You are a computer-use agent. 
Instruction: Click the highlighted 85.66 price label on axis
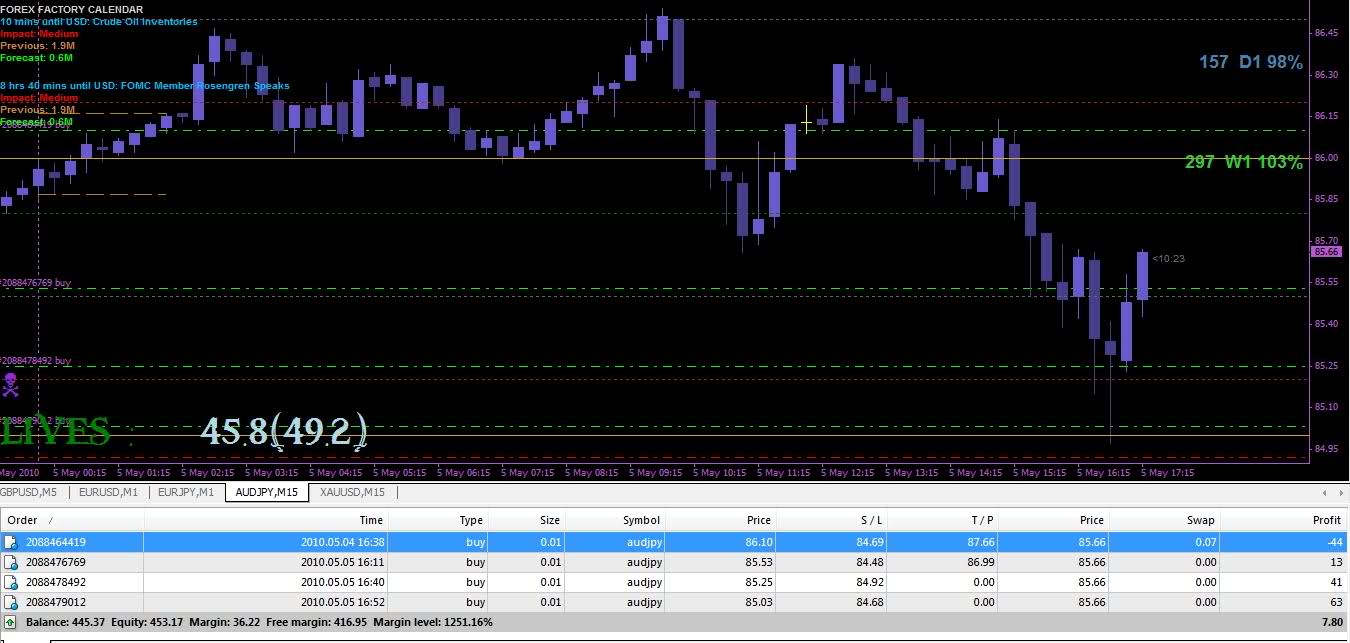click(1325, 252)
